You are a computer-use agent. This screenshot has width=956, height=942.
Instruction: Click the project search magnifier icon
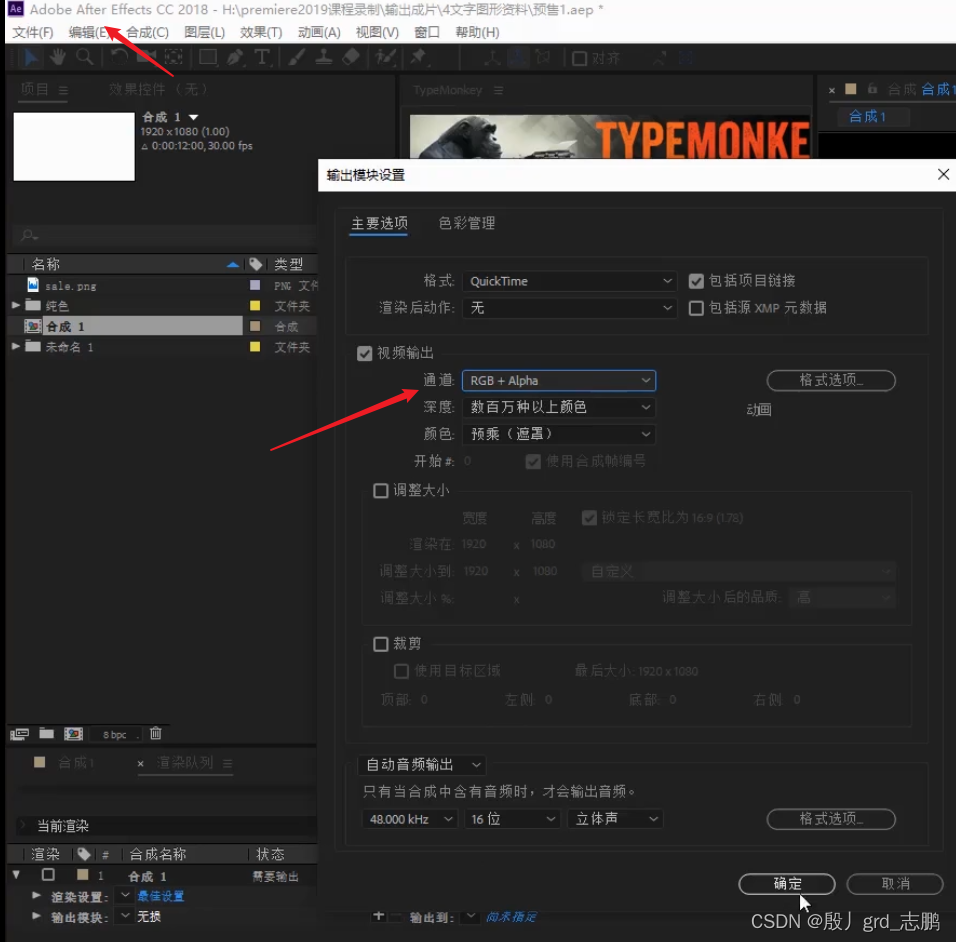tap(29, 235)
